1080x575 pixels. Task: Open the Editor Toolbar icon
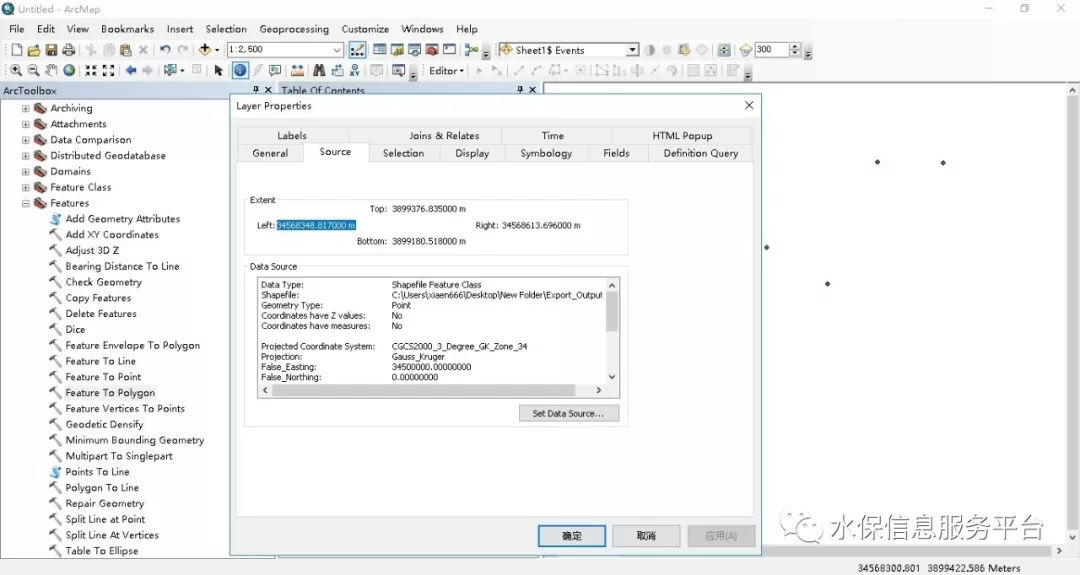tap(357, 50)
